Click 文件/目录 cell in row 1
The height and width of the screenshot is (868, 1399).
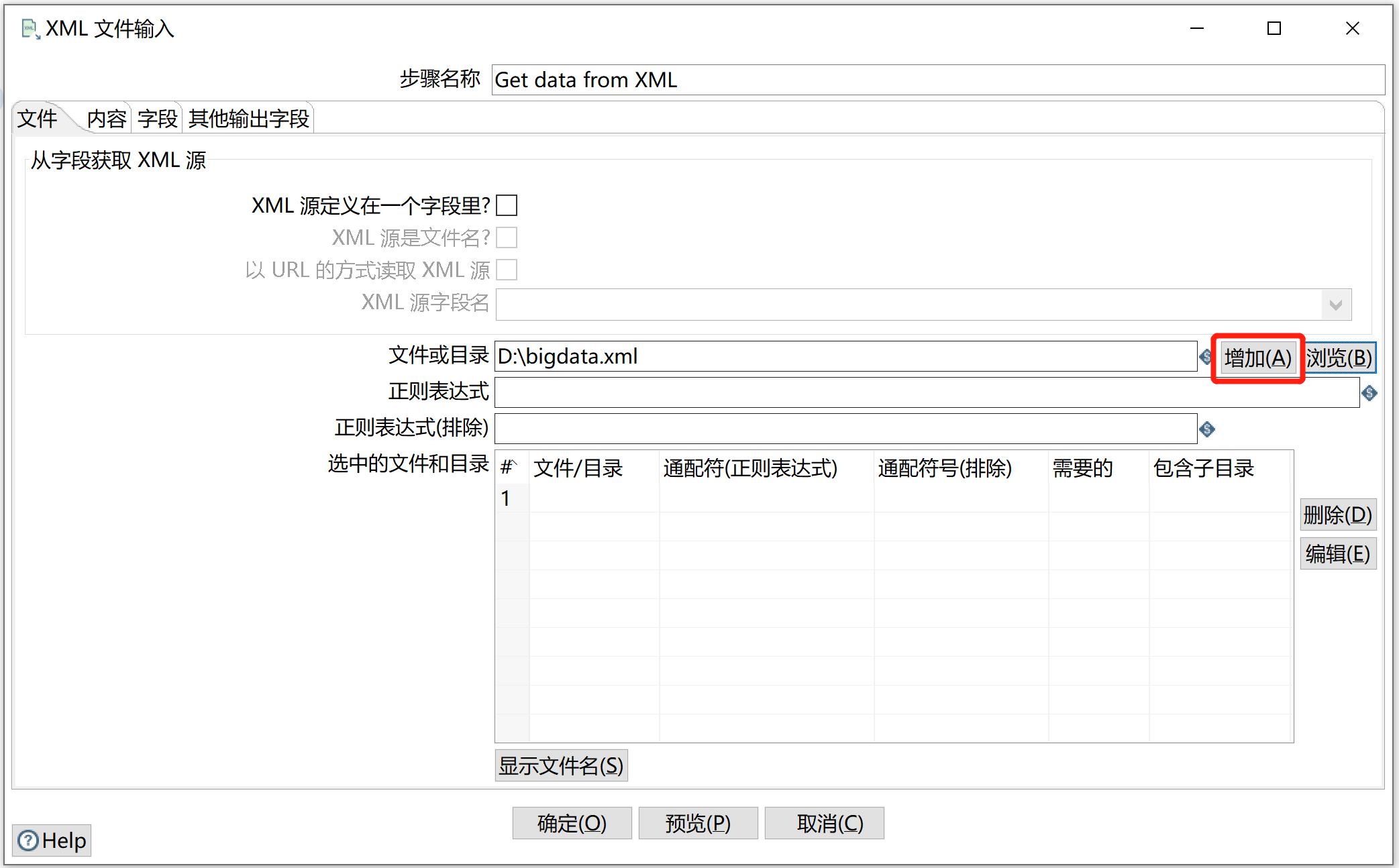tap(594, 498)
